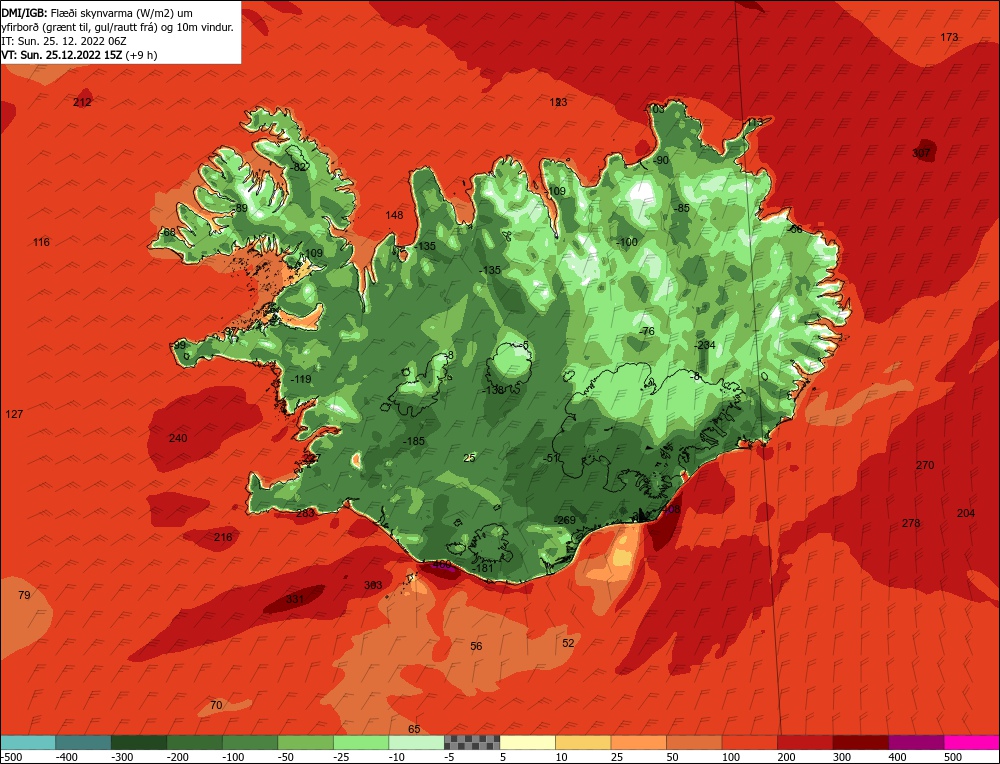
Task: Click the value 65 above the legend
Action: (x=414, y=729)
